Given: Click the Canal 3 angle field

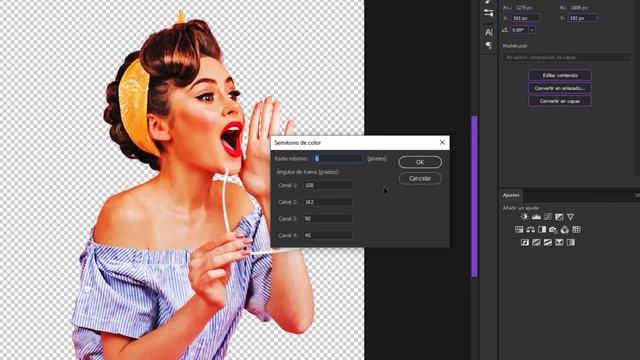Looking at the screenshot, I should 328,219.
